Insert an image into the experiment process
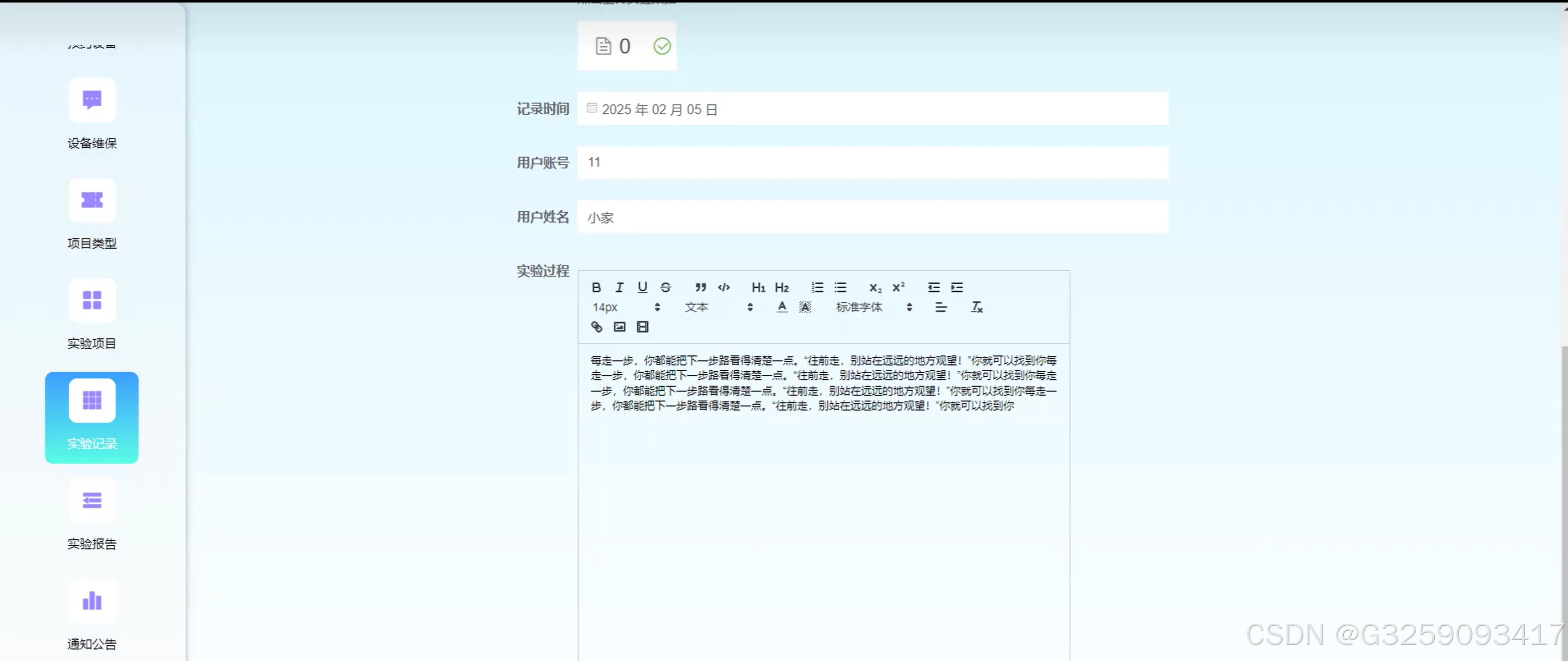This screenshot has height=661, width=1568. [620, 327]
